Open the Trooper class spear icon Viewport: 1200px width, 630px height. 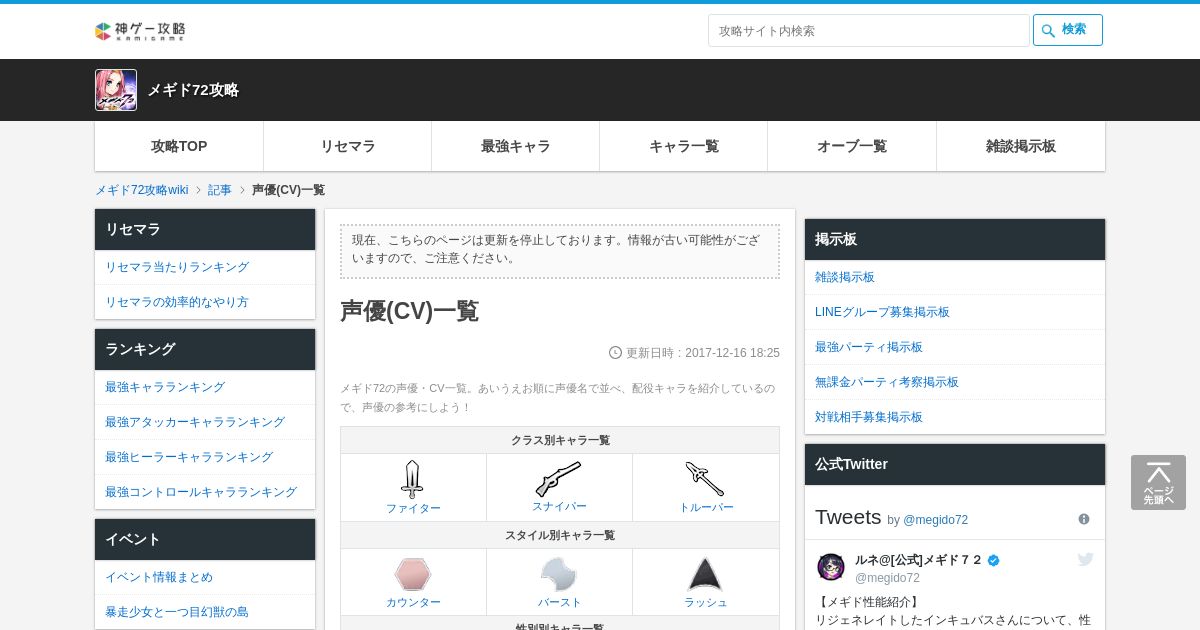pos(705,479)
